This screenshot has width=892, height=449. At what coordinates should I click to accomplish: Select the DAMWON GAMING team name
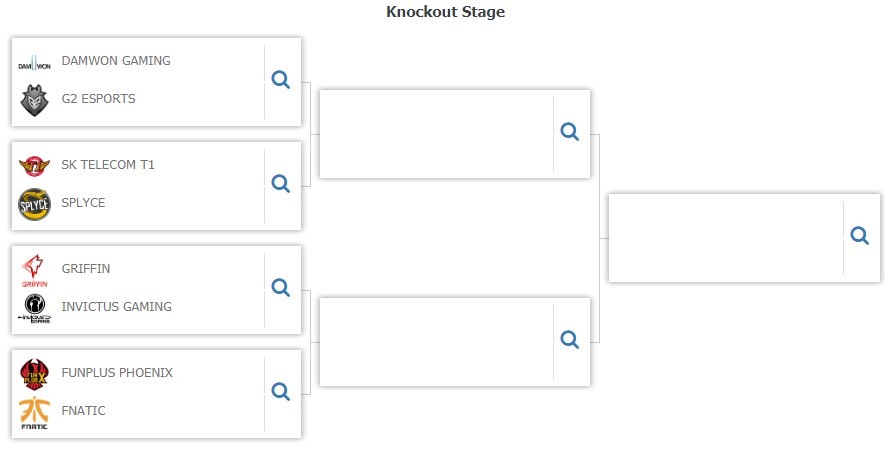point(116,61)
